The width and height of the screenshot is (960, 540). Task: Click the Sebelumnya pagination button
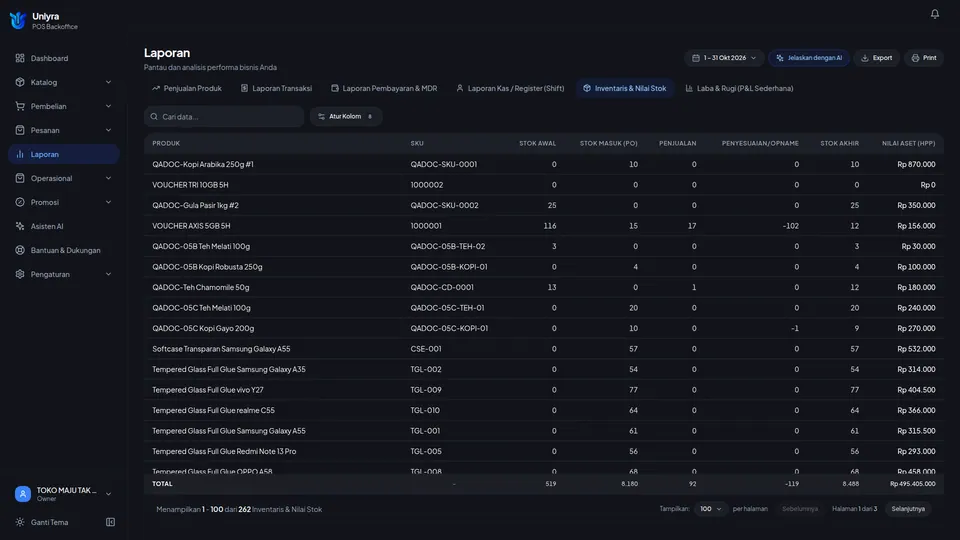pyautogui.click(x=800, y=509)
